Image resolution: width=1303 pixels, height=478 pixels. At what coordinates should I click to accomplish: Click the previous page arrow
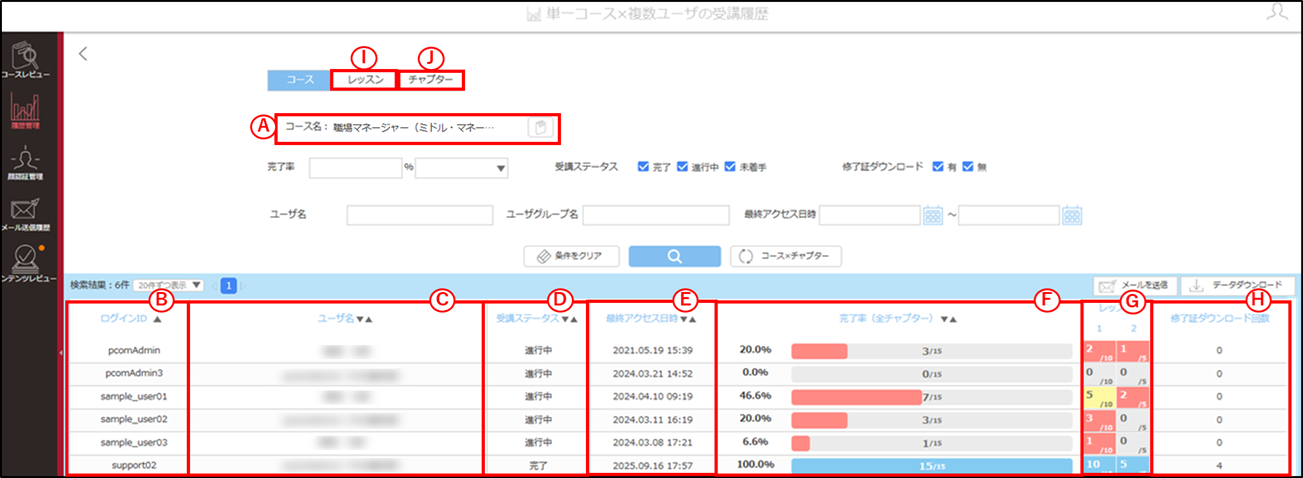point(213,286)
